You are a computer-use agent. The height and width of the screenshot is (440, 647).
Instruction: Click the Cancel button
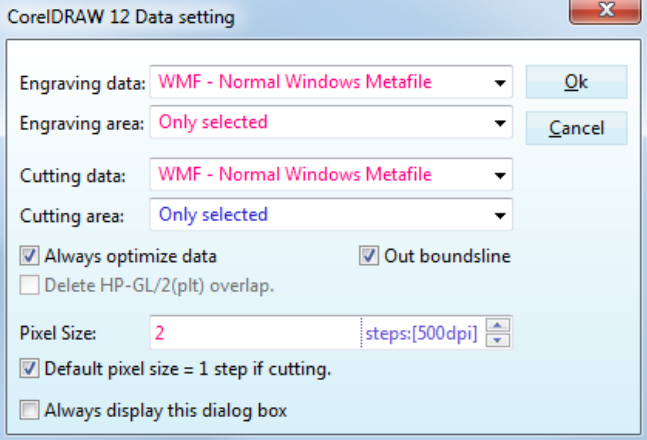576,128
